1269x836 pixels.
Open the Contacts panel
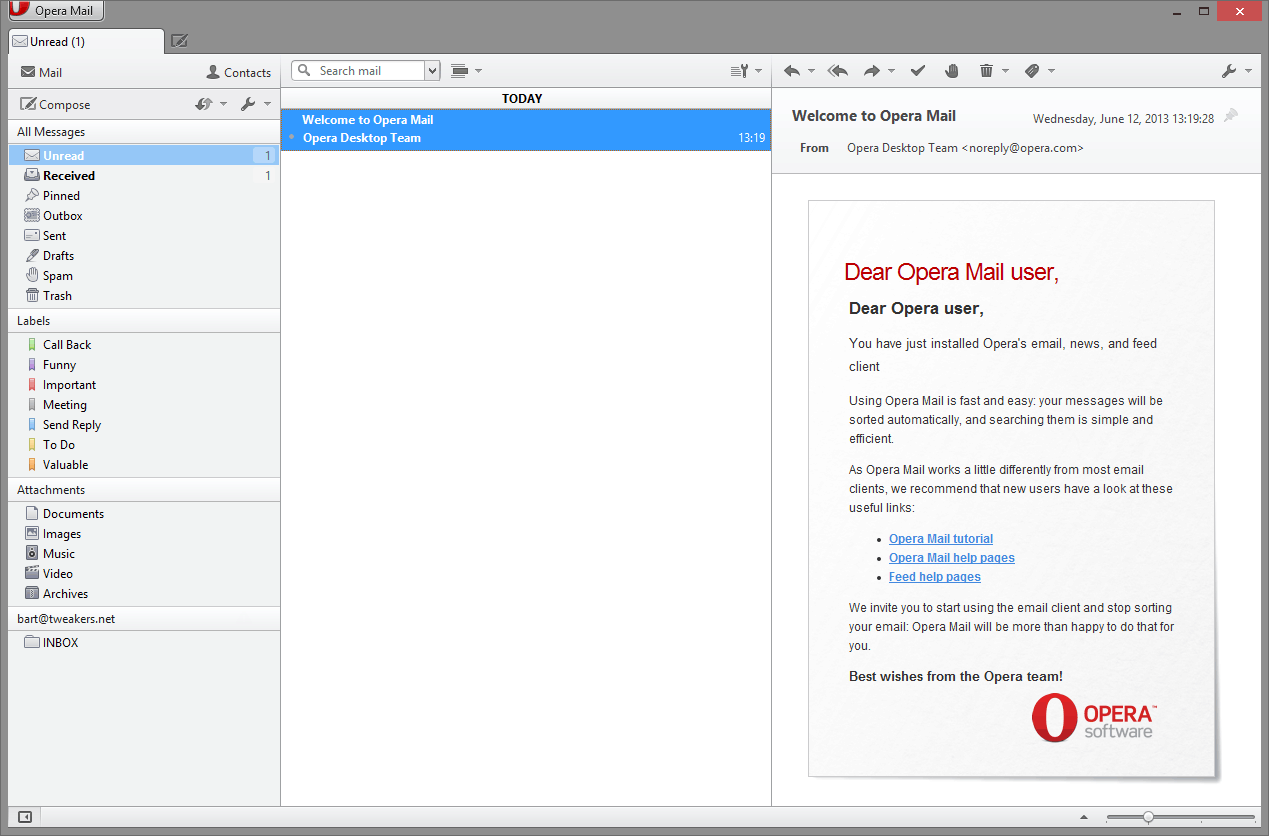click(x=238, y=71)
